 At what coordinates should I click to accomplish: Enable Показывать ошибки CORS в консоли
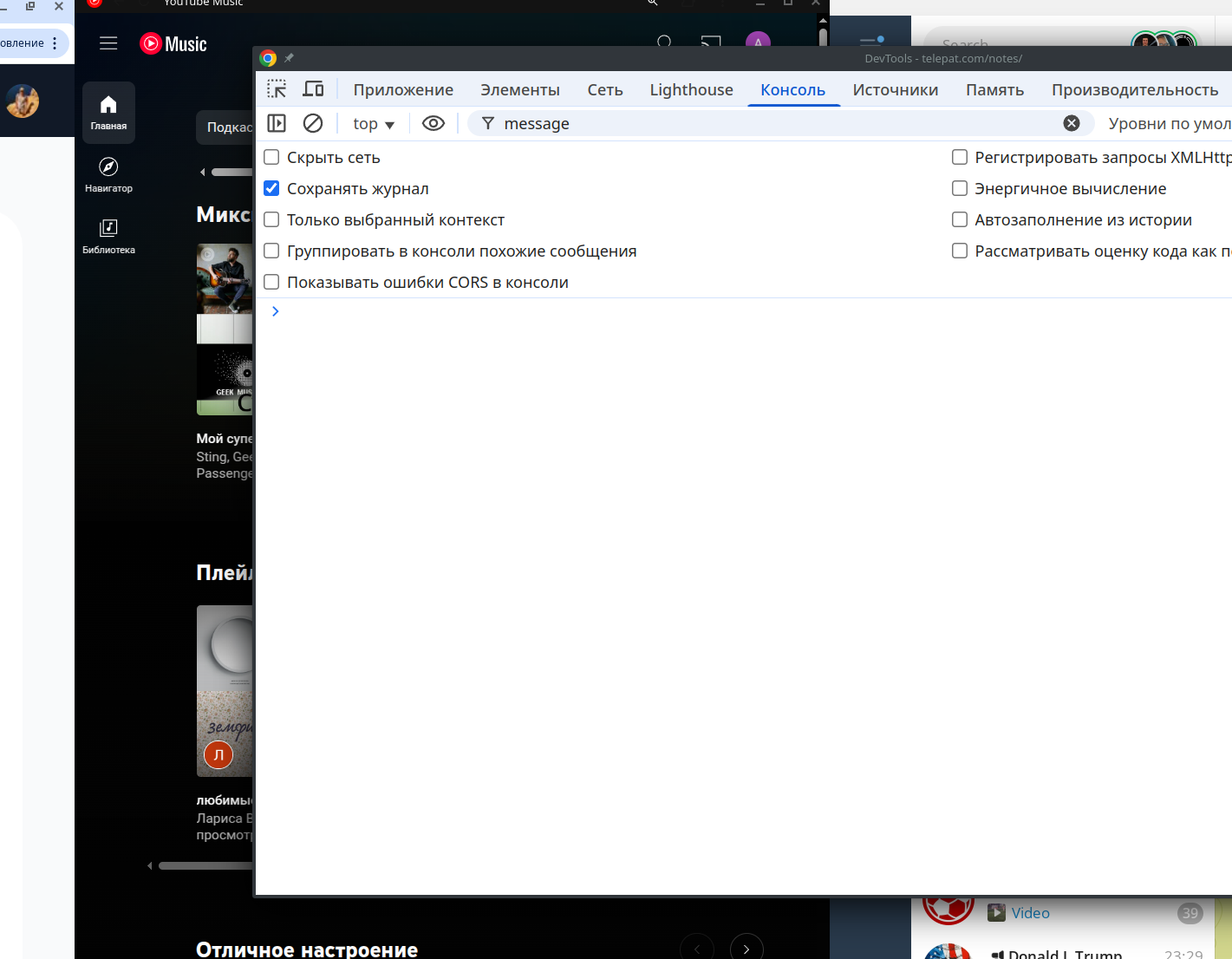click(x=271, y=282)
